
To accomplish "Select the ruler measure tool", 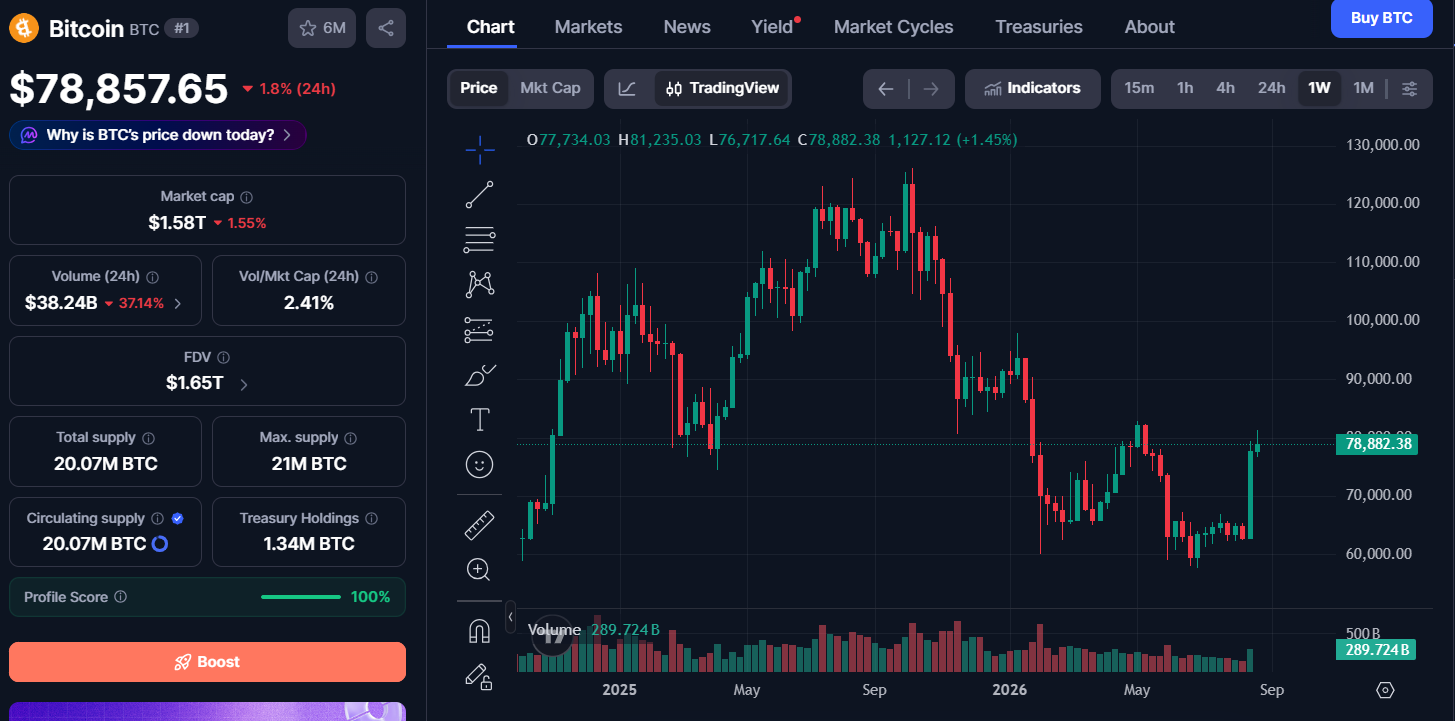I will [x=480, y=525].
